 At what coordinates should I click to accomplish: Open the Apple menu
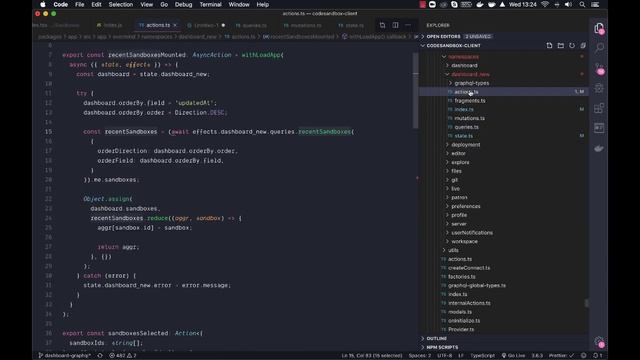[42, 4]
